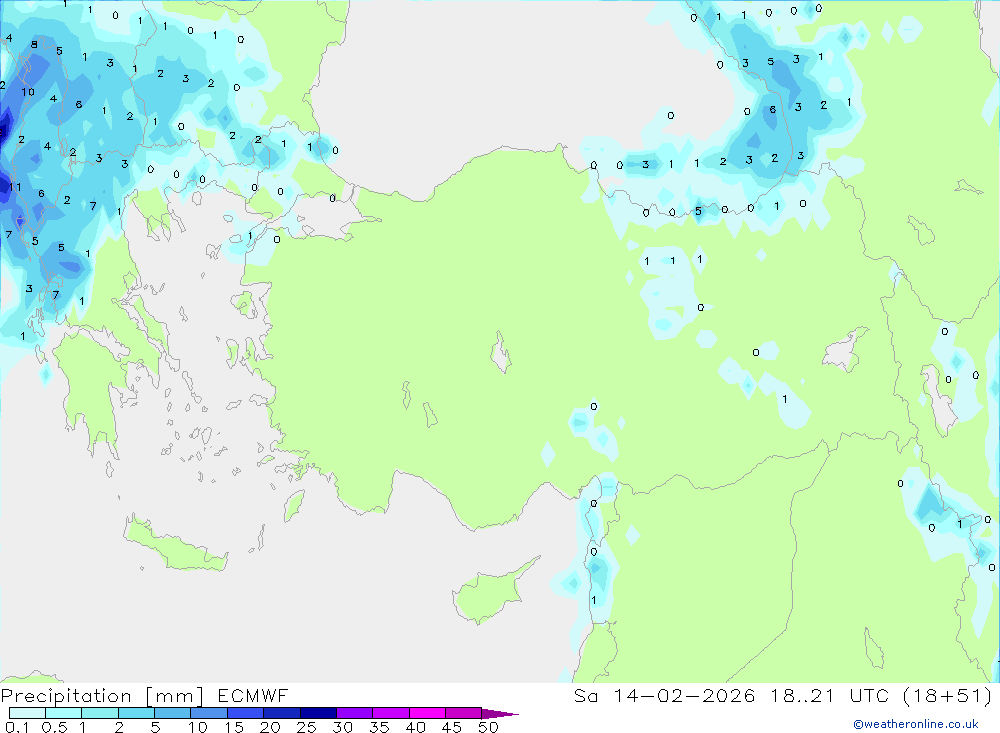Click the 1–2 mm legend color swatch
The height and width of the screenshot is (733, 1000).
99,713
